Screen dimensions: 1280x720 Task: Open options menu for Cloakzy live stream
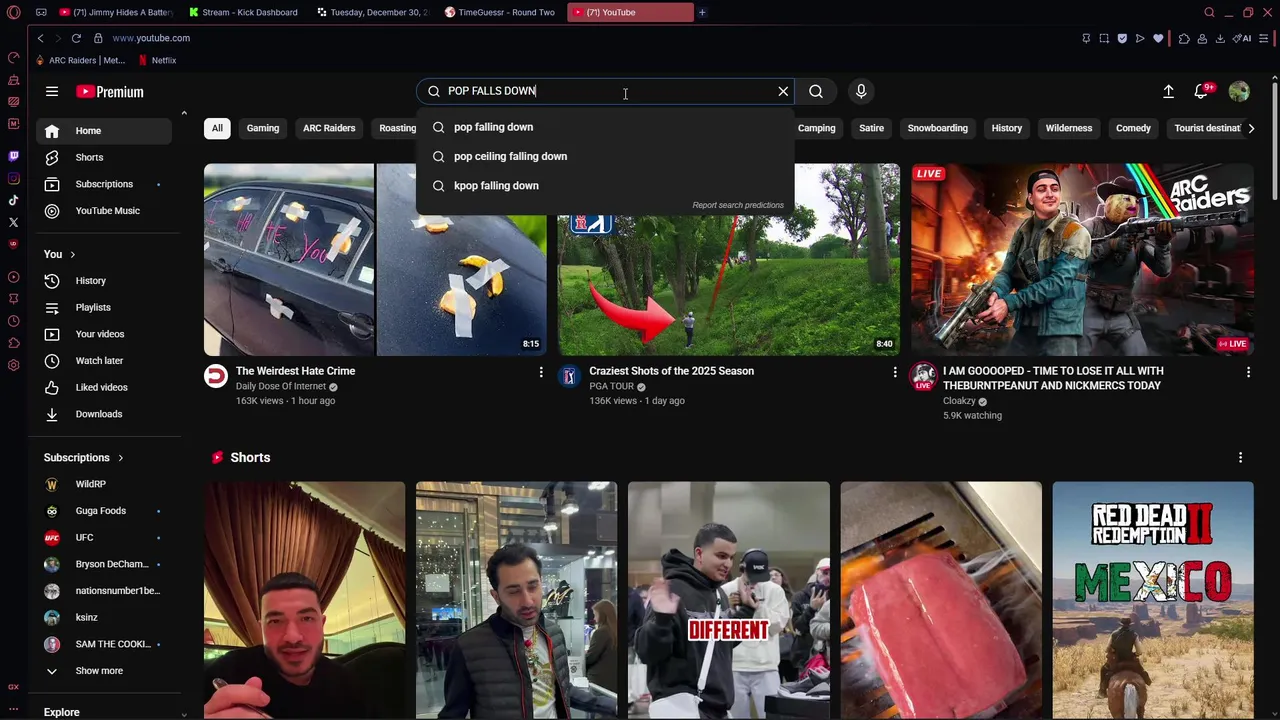(1248, 372)
